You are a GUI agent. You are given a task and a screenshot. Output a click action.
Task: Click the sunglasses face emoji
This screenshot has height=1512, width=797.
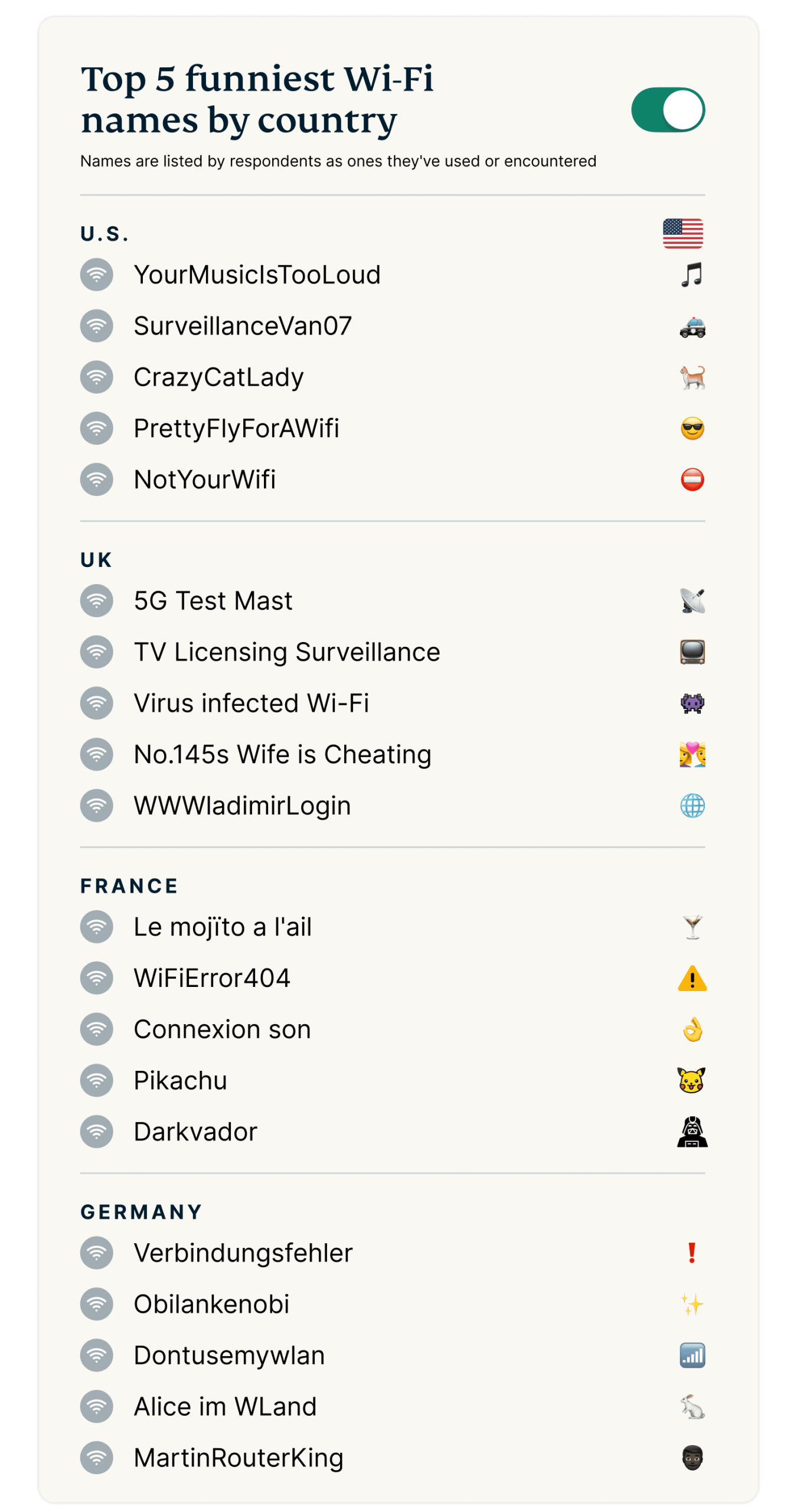[x=692, y=428]
